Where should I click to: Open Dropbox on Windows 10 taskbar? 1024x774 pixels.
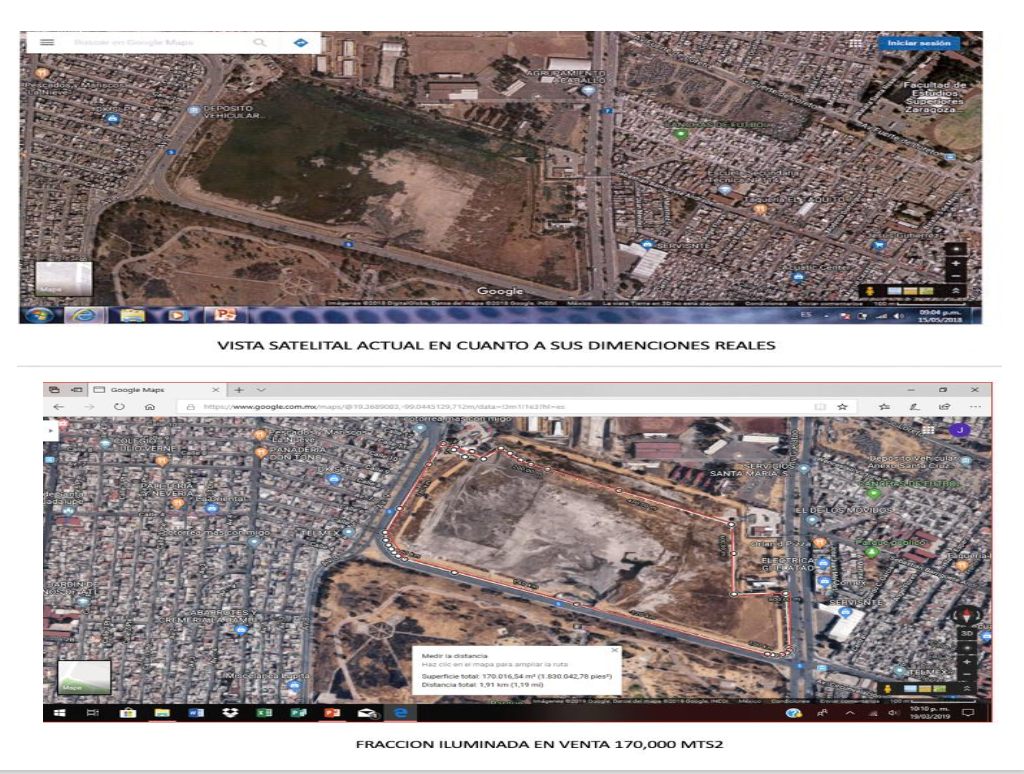[230, 713]
